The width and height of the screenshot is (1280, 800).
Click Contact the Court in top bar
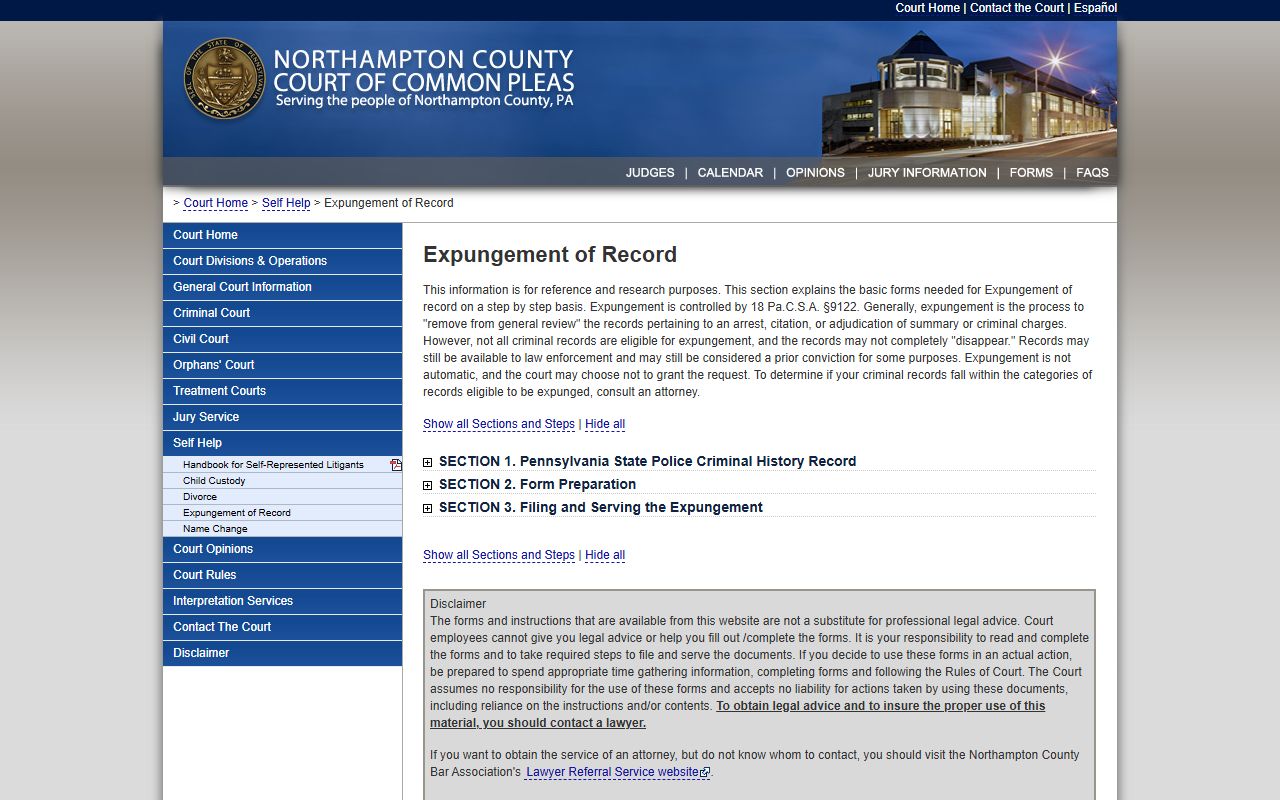pyautogui.click(x=1017, y=8)
